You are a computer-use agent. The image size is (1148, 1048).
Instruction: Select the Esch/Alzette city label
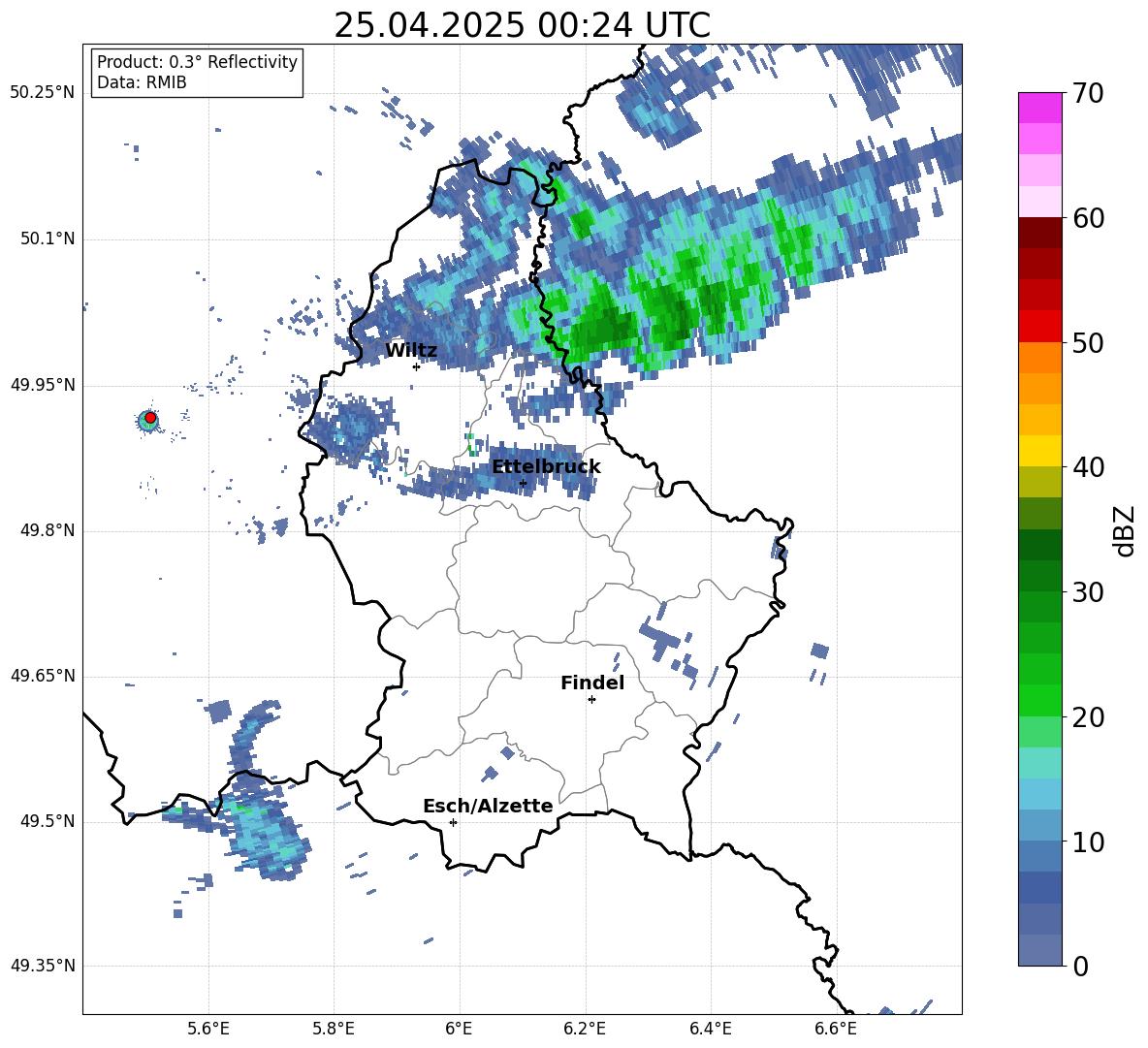click(488, 806)
